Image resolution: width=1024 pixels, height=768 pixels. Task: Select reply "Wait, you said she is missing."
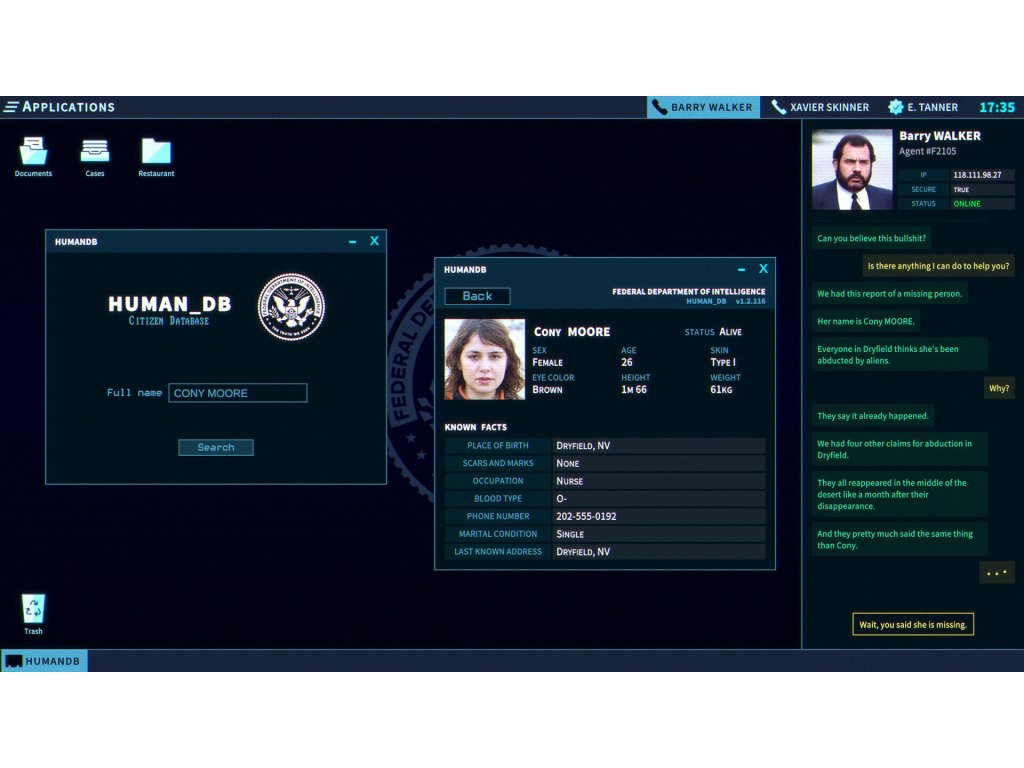tap(913, 625)
